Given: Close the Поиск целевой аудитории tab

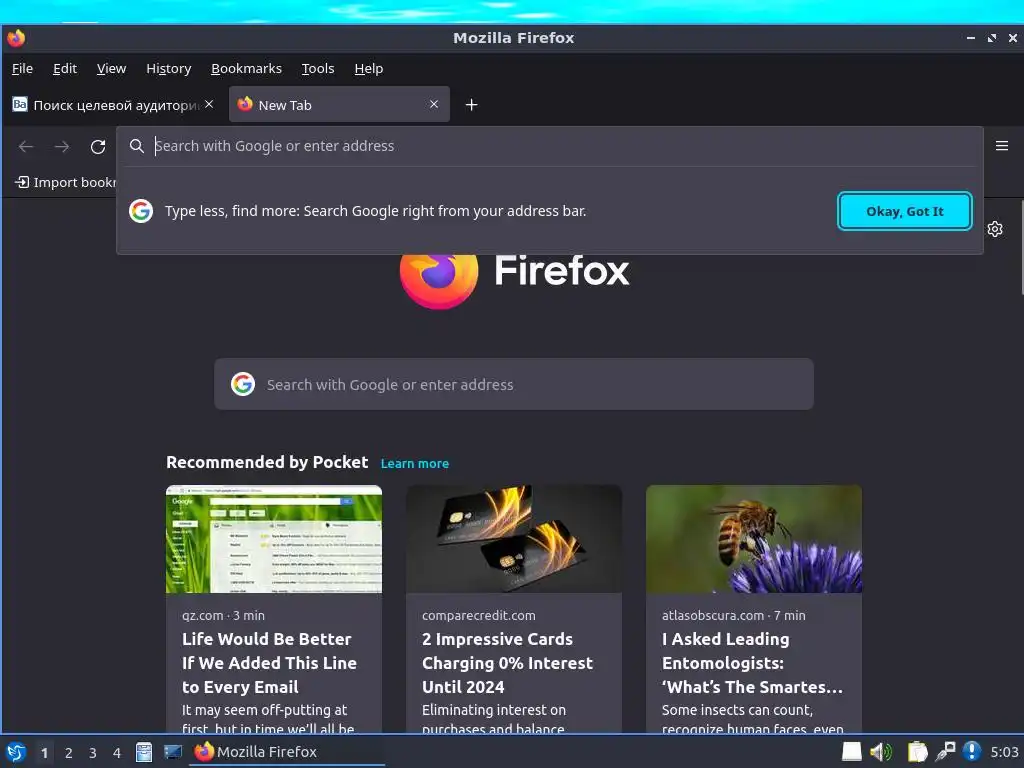Looking at the screenshot, I should (209, 104).
